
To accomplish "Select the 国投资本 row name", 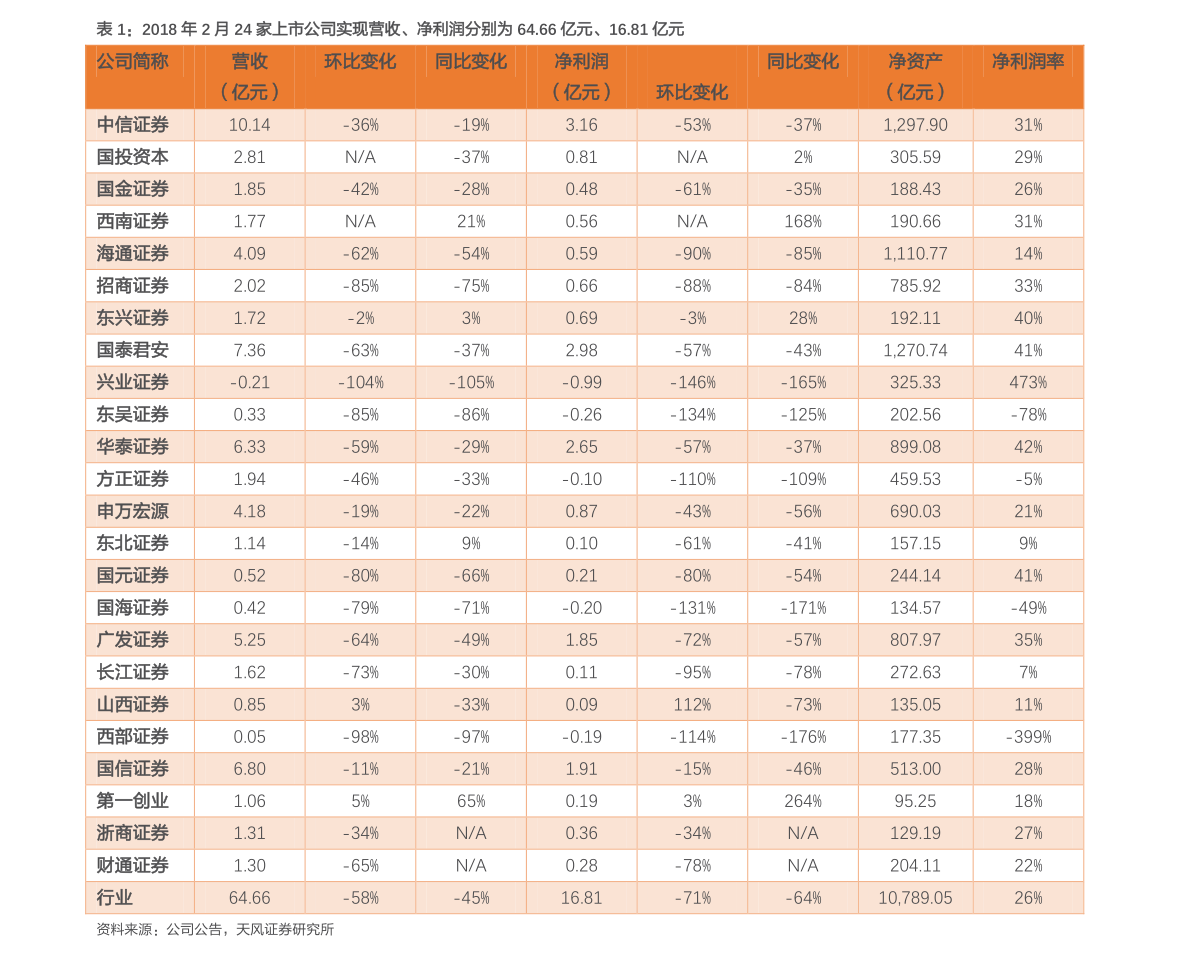I will point(132,157).
